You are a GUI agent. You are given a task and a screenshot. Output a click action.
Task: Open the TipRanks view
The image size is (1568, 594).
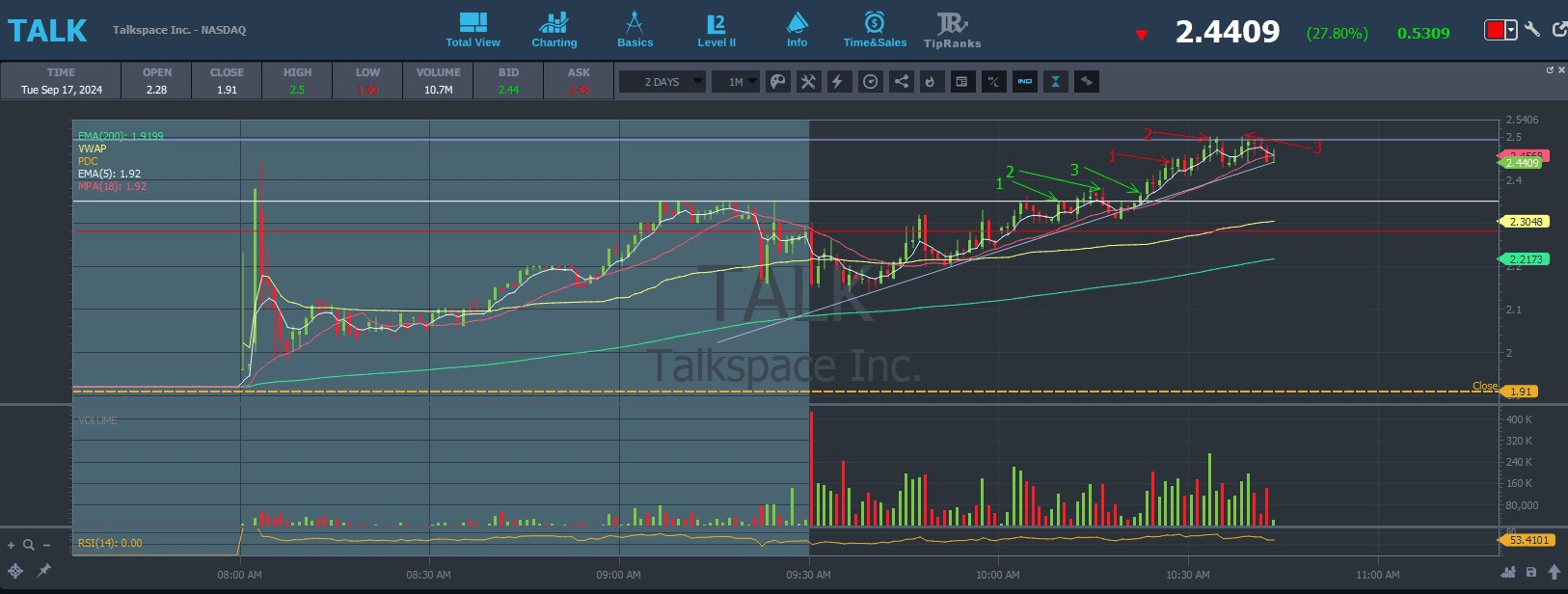pos(952,30)
